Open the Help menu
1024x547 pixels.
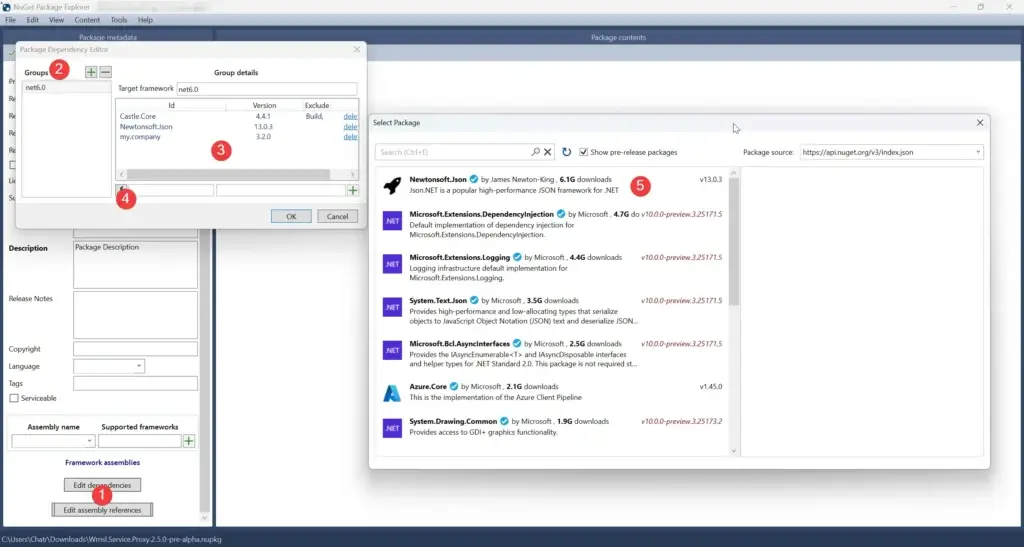tap(145, 20)
